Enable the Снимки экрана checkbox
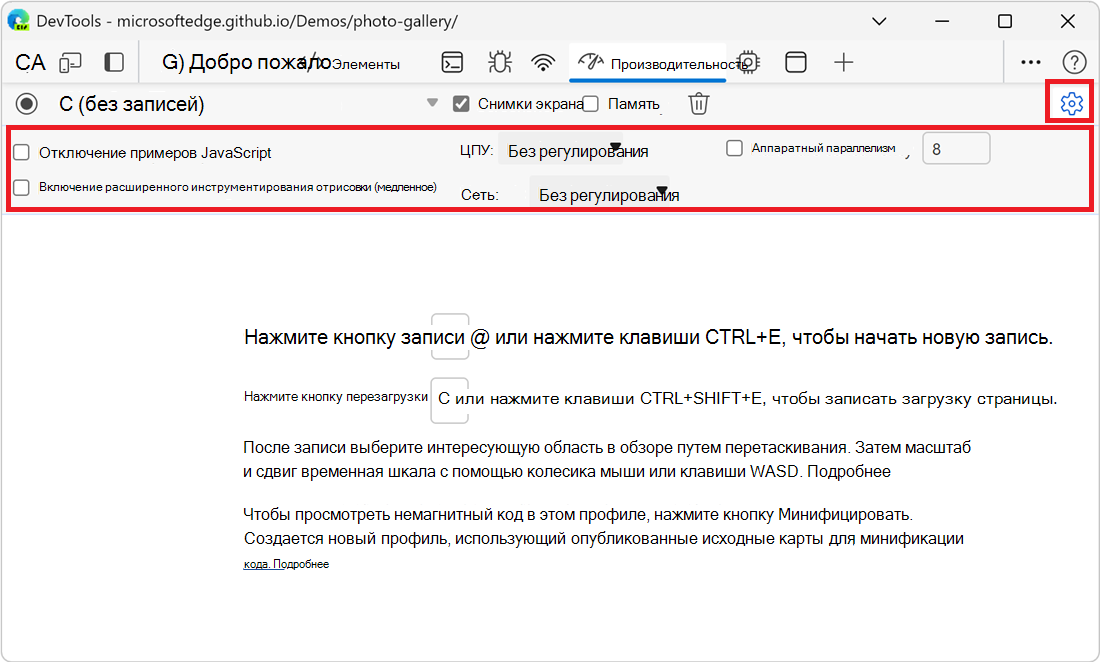This screenshot has height=662, width=1100. 461,102
